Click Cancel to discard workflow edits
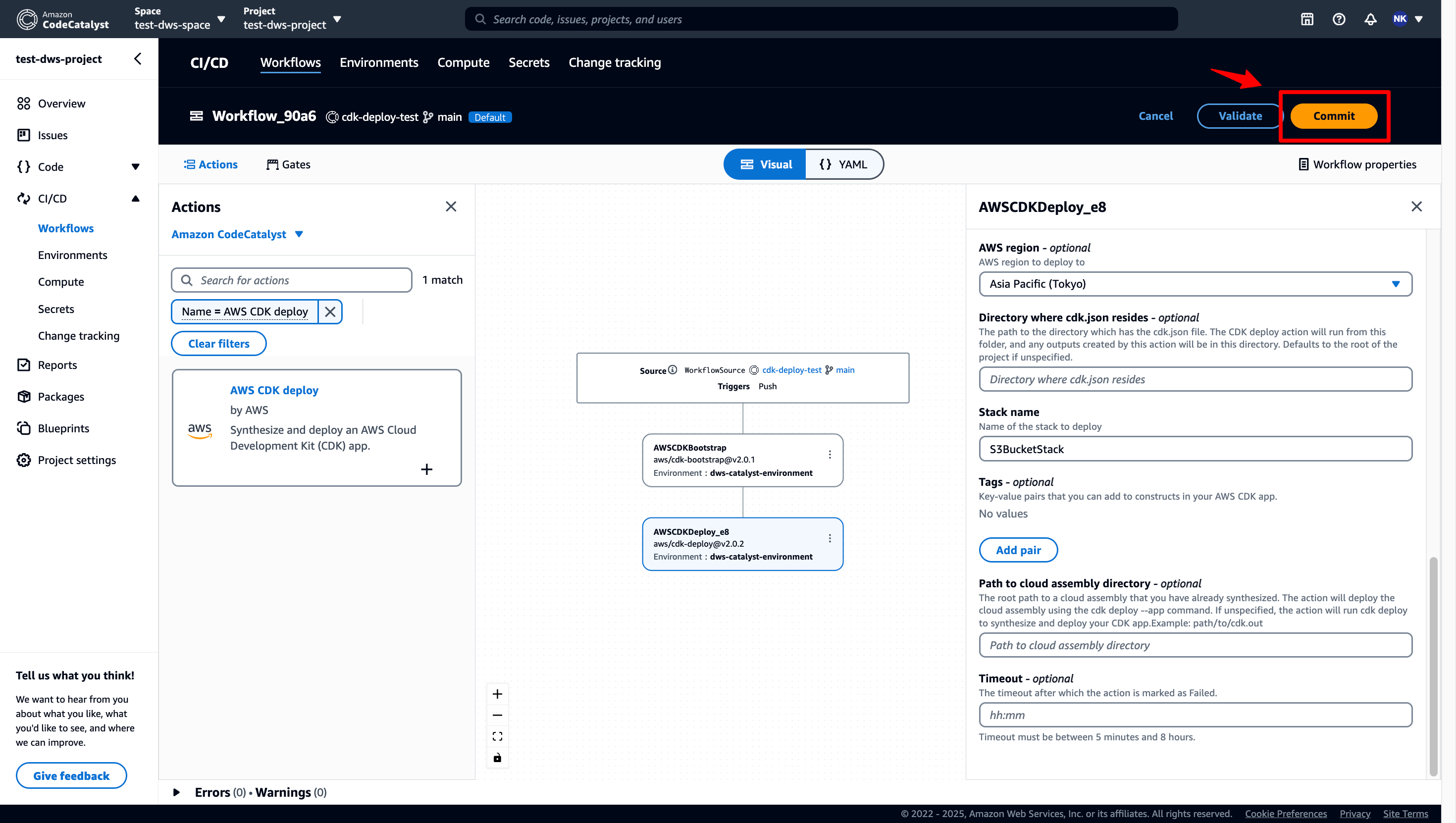The width and height of the screenshot is (1456, 823). [1155, 116]
